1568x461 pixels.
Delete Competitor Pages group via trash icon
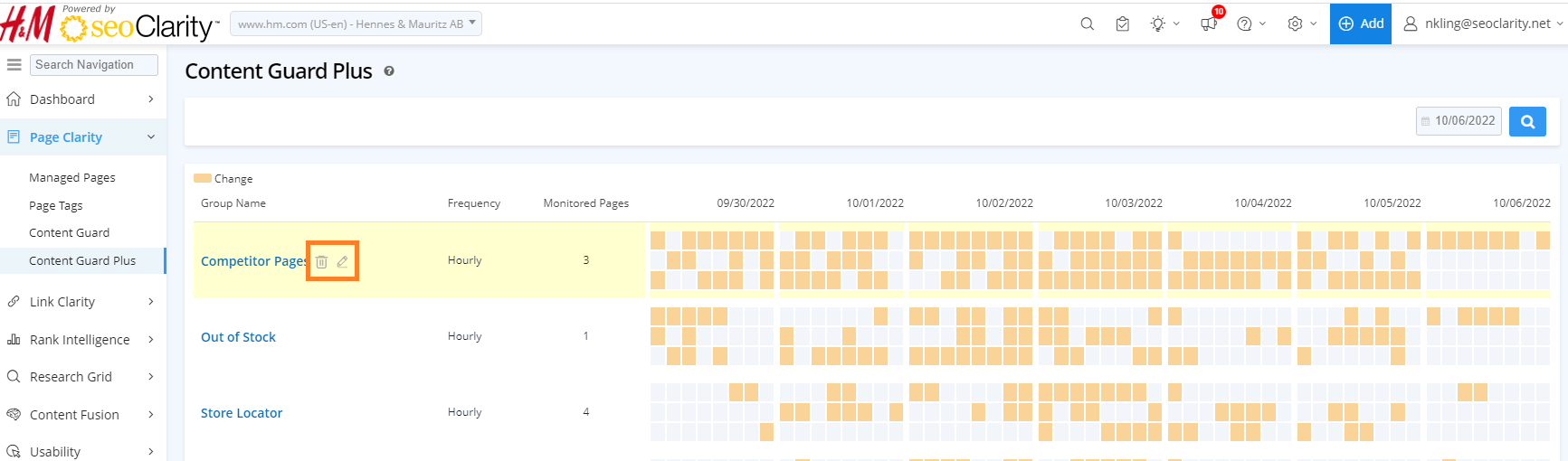[321, 262]
